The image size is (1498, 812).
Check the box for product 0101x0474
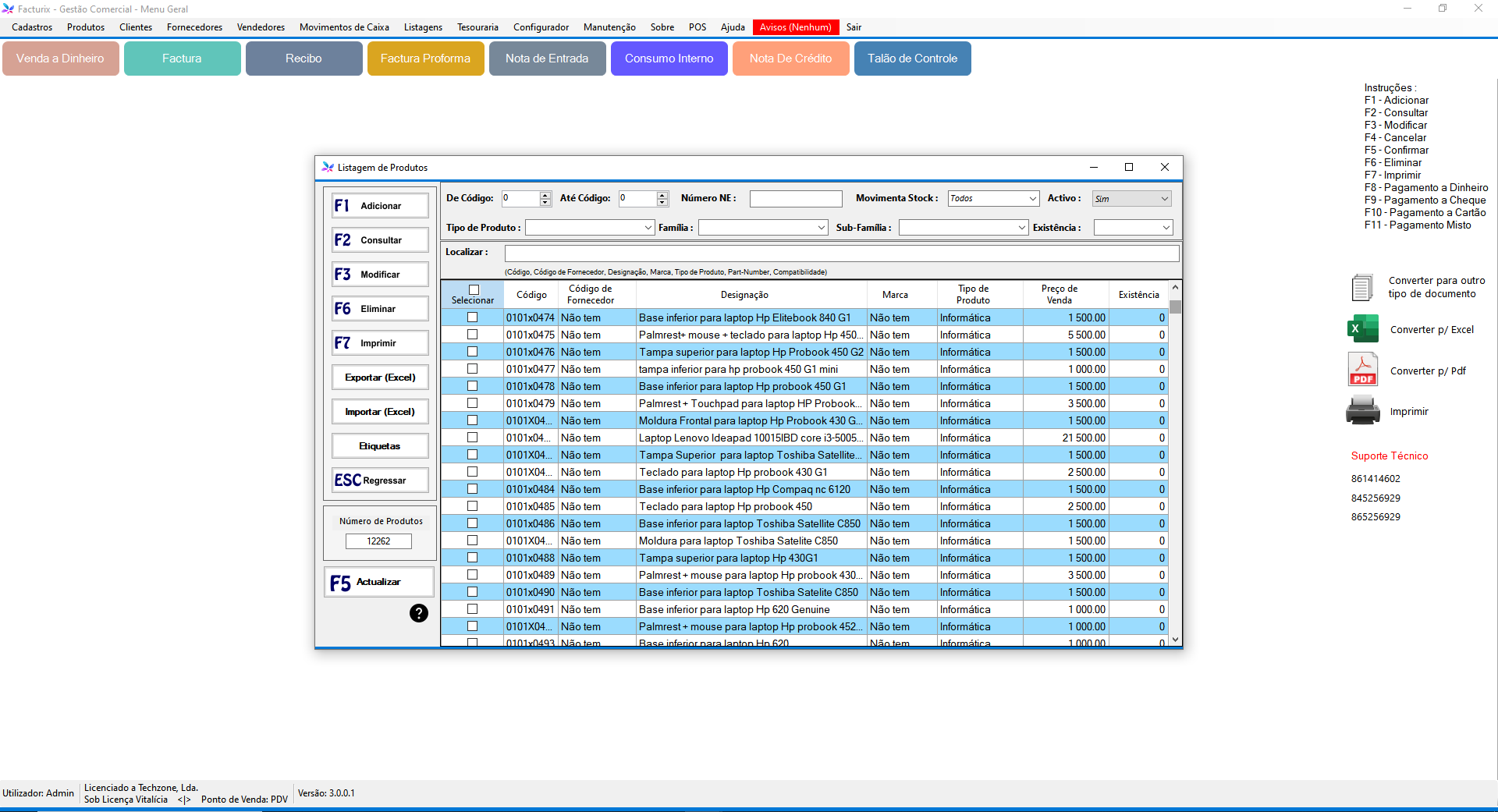[472, 317]
